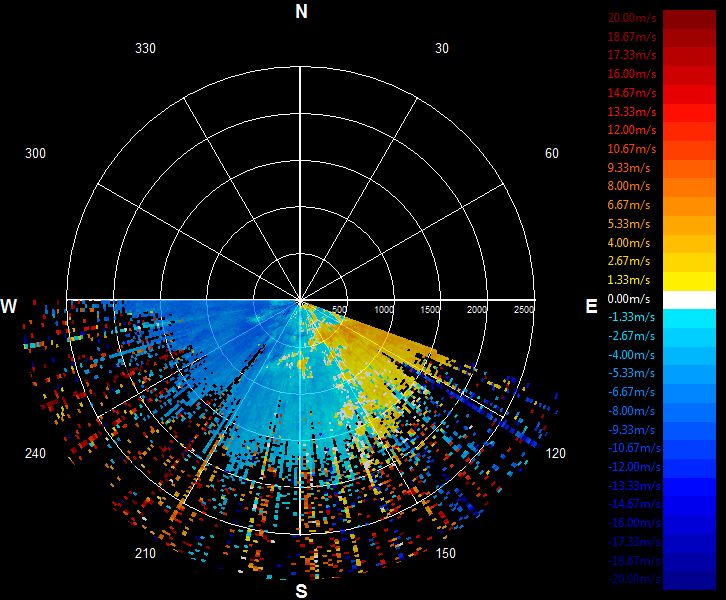Click the 1000 range ring label
Screen dimensions: 726x600
pyautogui.click(x=384, y=310)
